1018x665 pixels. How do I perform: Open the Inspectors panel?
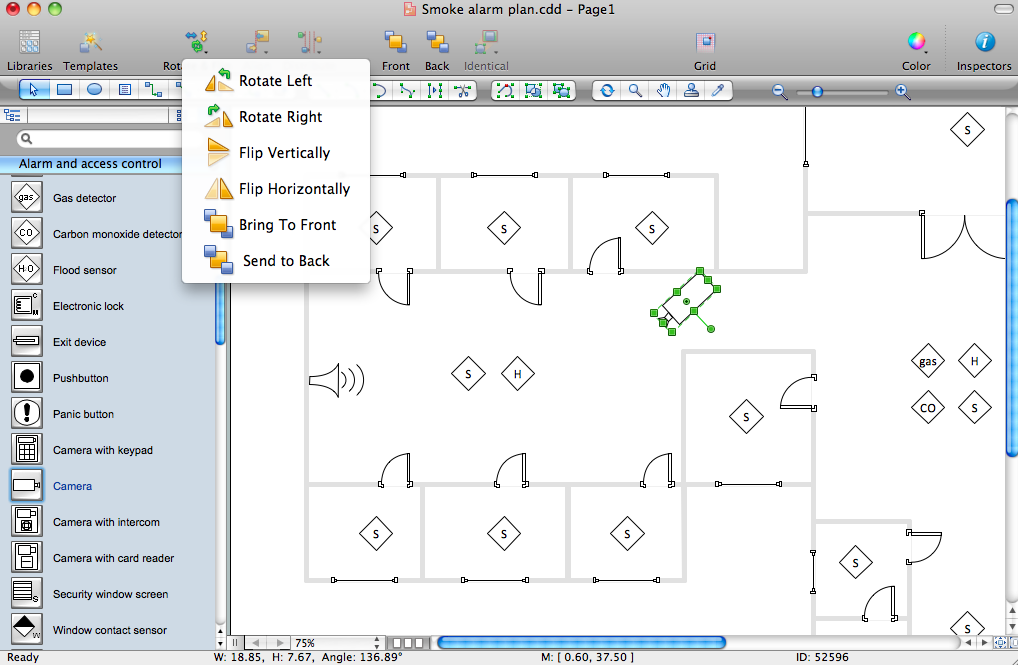[x=984, y=42]
